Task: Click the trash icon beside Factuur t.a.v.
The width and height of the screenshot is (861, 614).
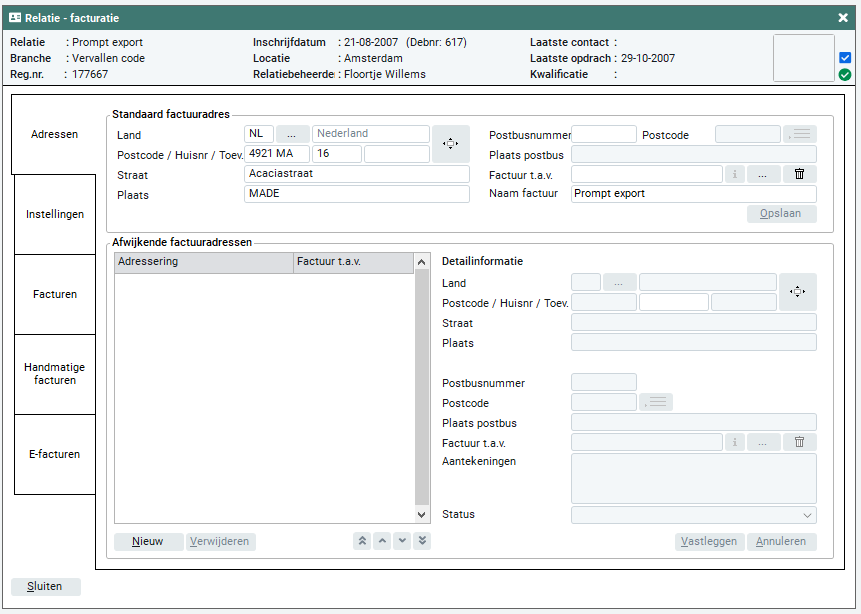Action: 799,174
